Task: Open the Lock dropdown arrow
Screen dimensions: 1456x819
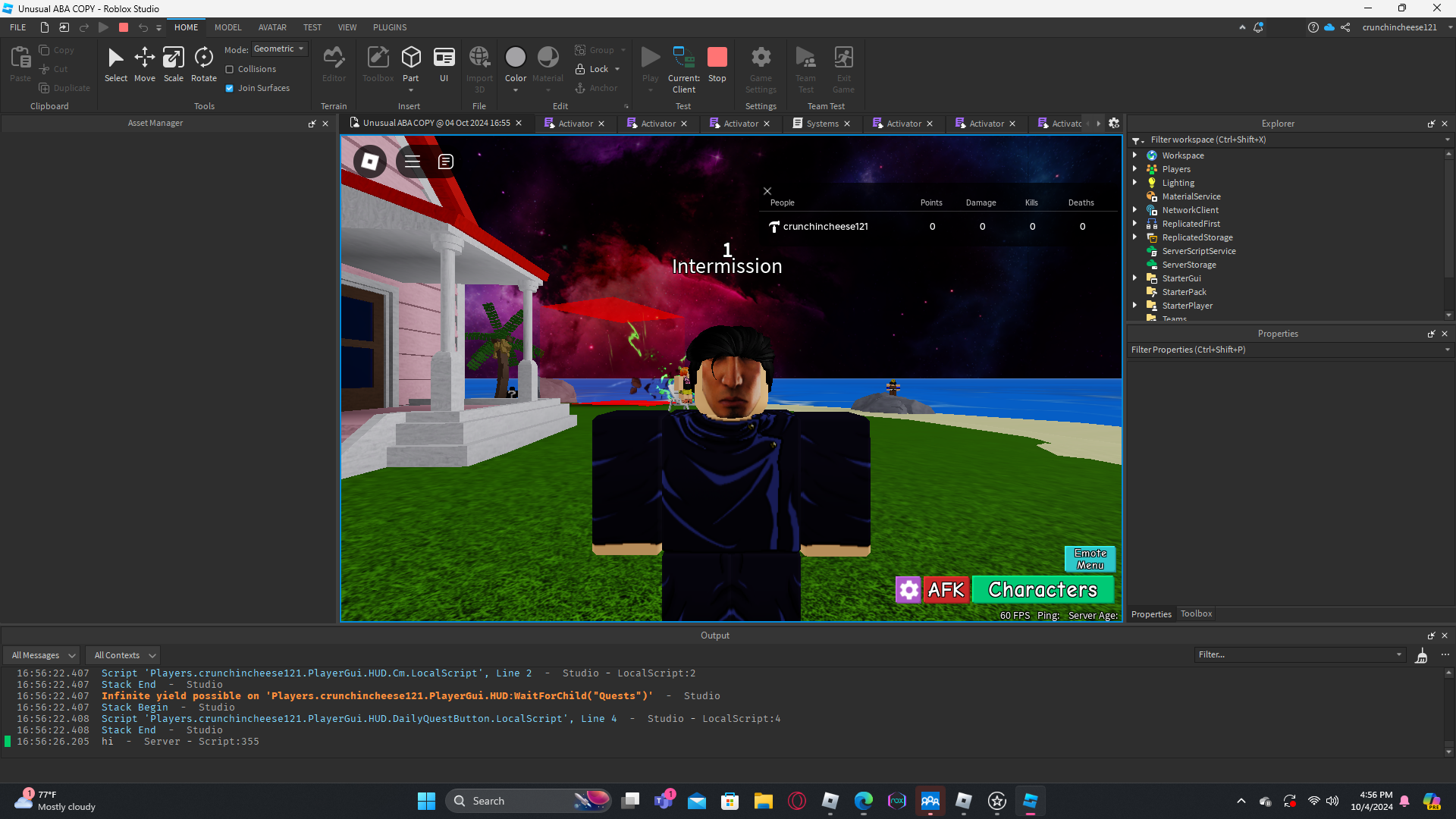Action: [x=617, y=69]
